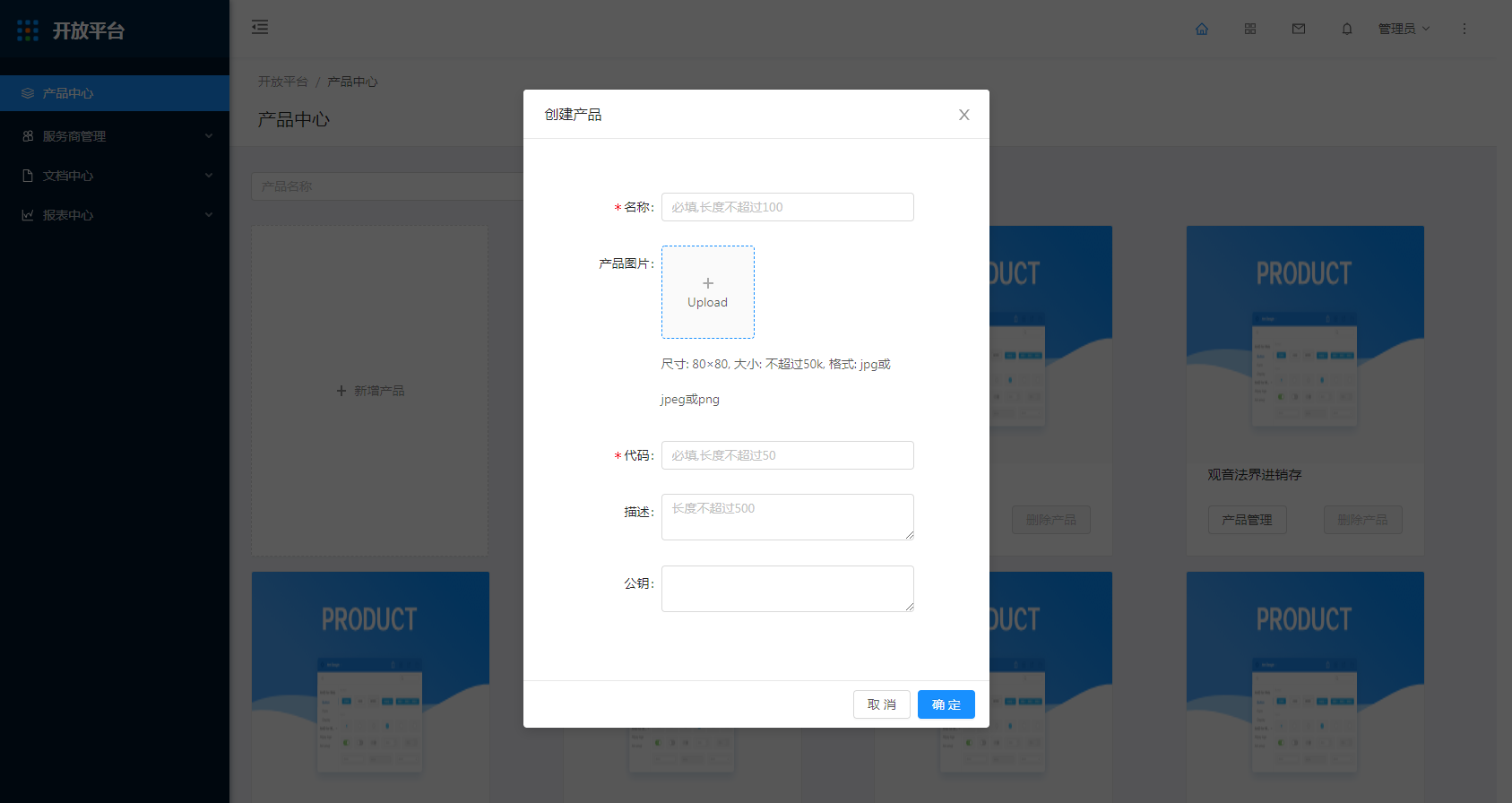Expand 文档中心 sidebar menu

click(x=115, y=176)
